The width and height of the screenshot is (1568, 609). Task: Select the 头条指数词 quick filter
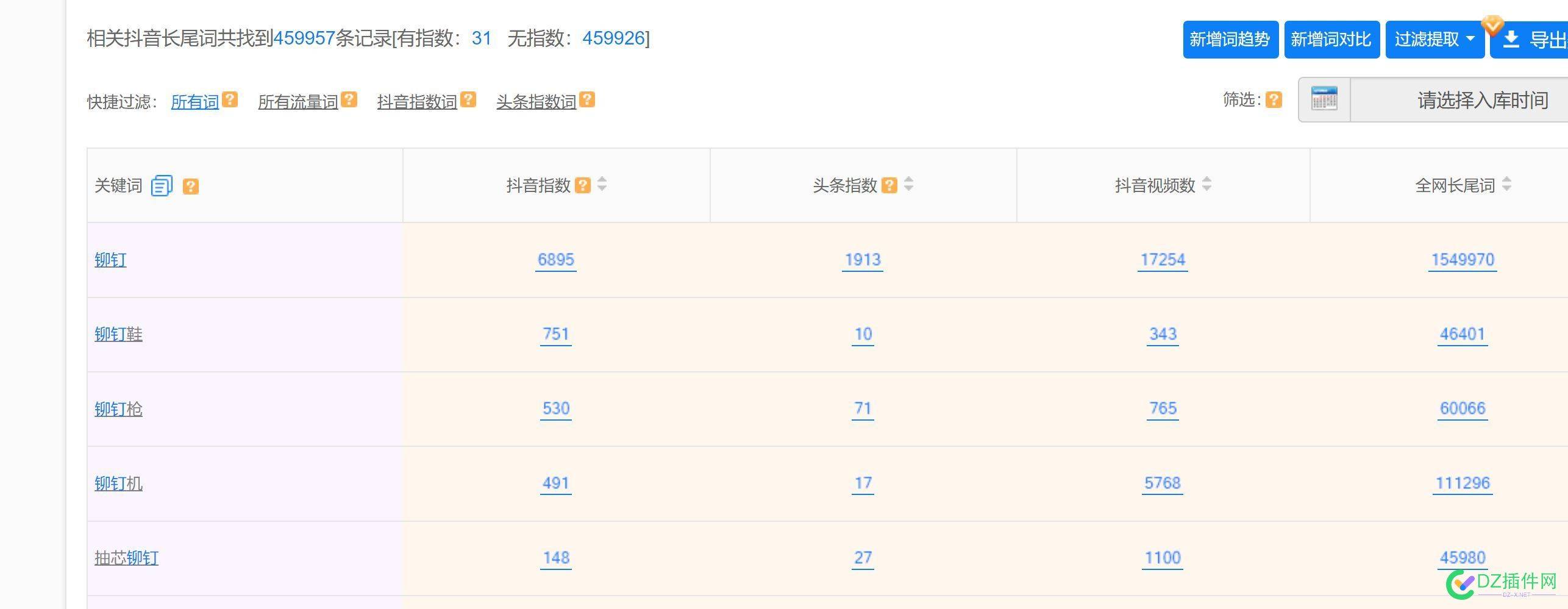537,101
